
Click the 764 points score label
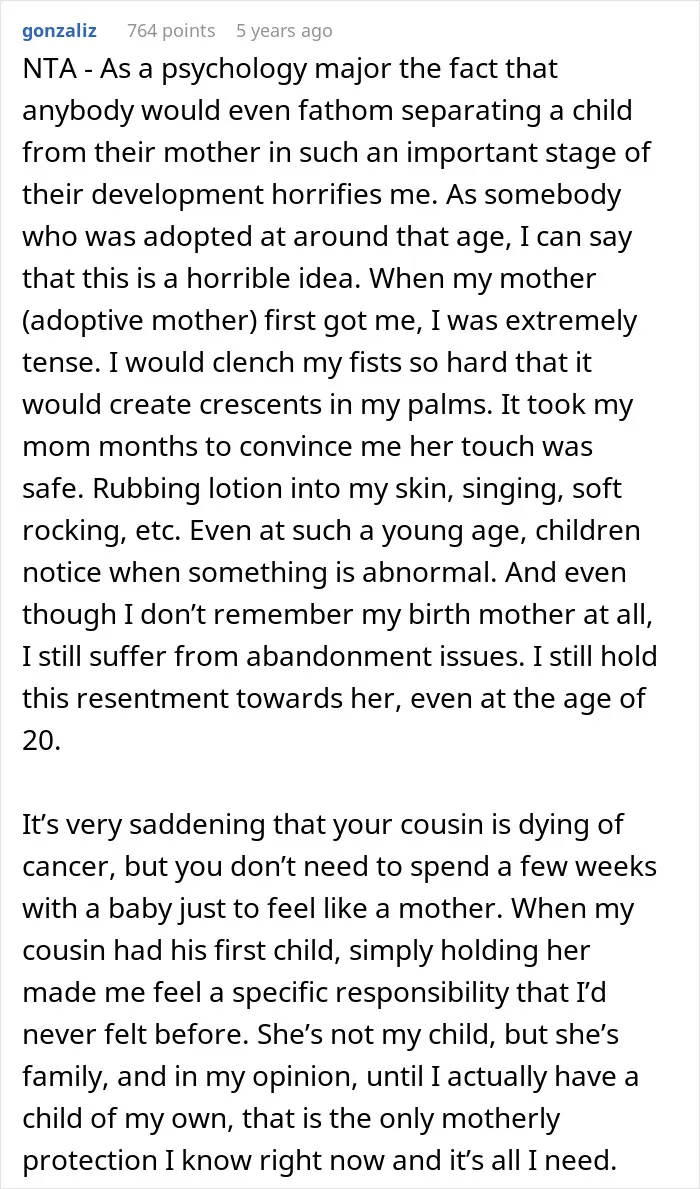pos(171,31)
